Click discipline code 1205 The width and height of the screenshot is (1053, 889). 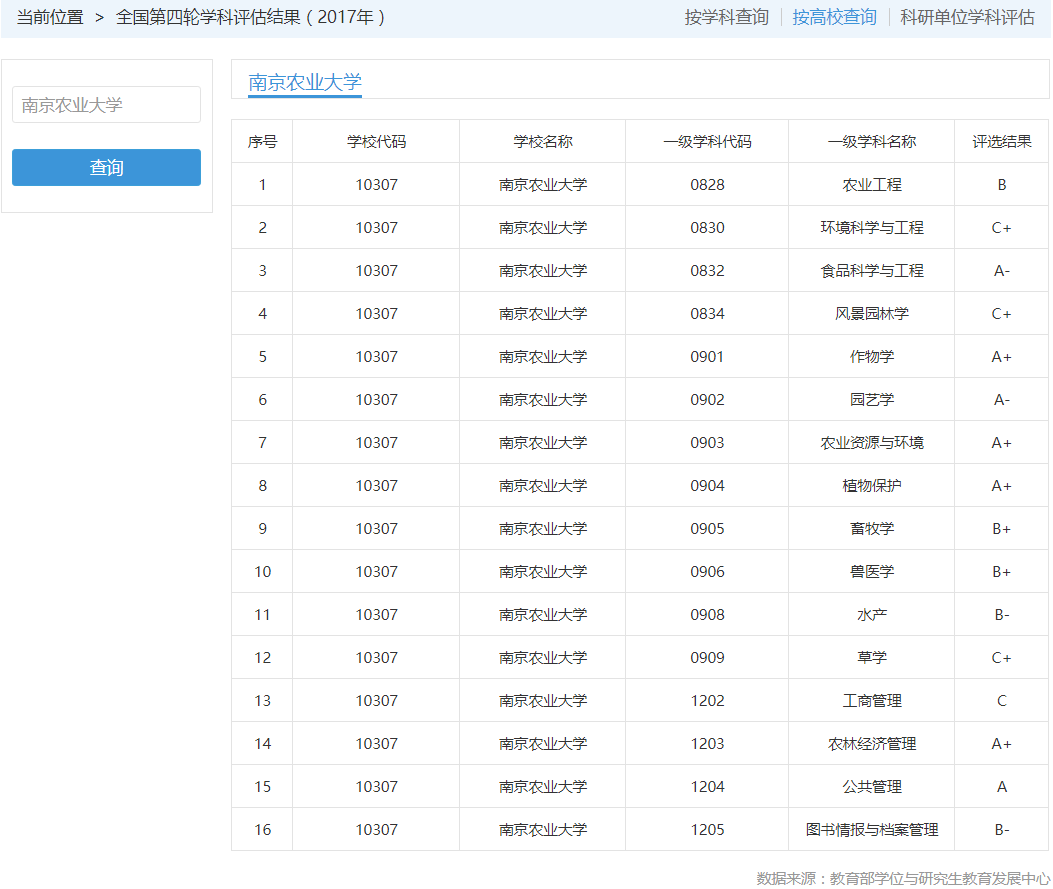[707, 829]
